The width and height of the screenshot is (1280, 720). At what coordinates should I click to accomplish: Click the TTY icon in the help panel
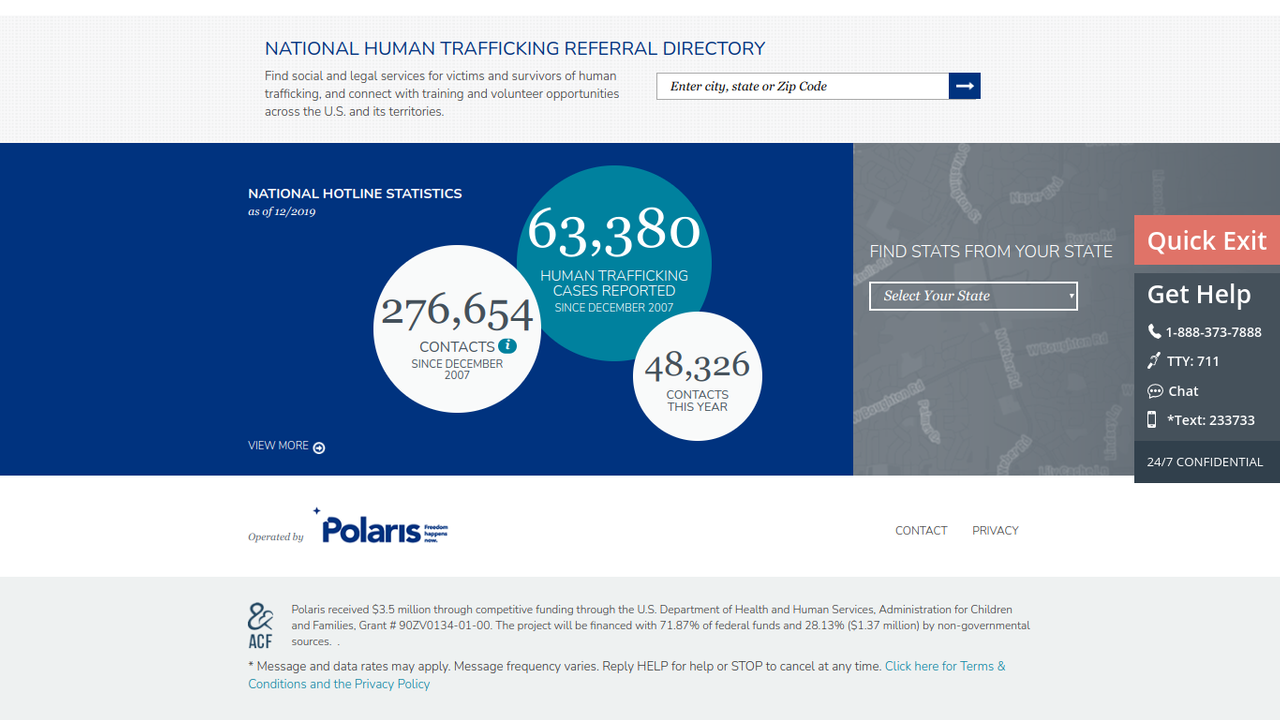tap(1154, 361)
